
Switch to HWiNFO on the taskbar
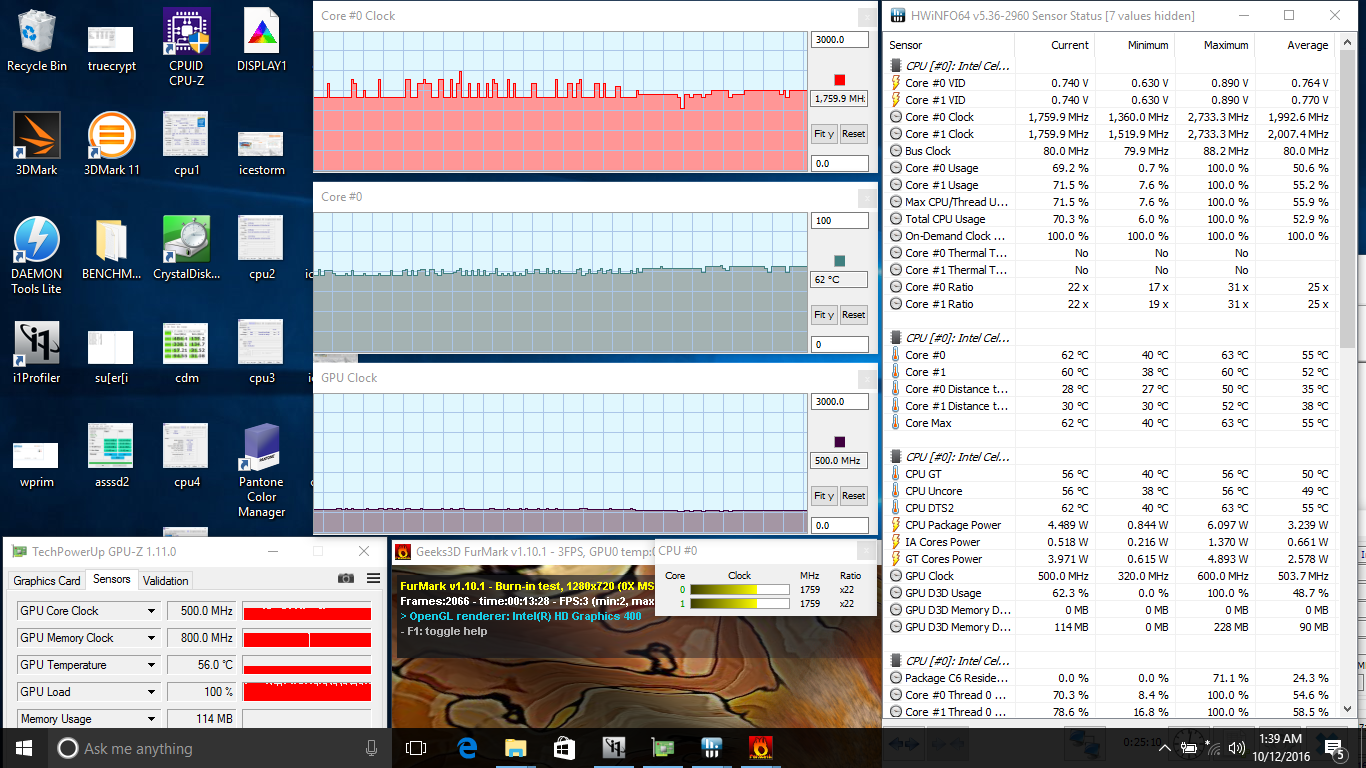click(x=711, y=748)
